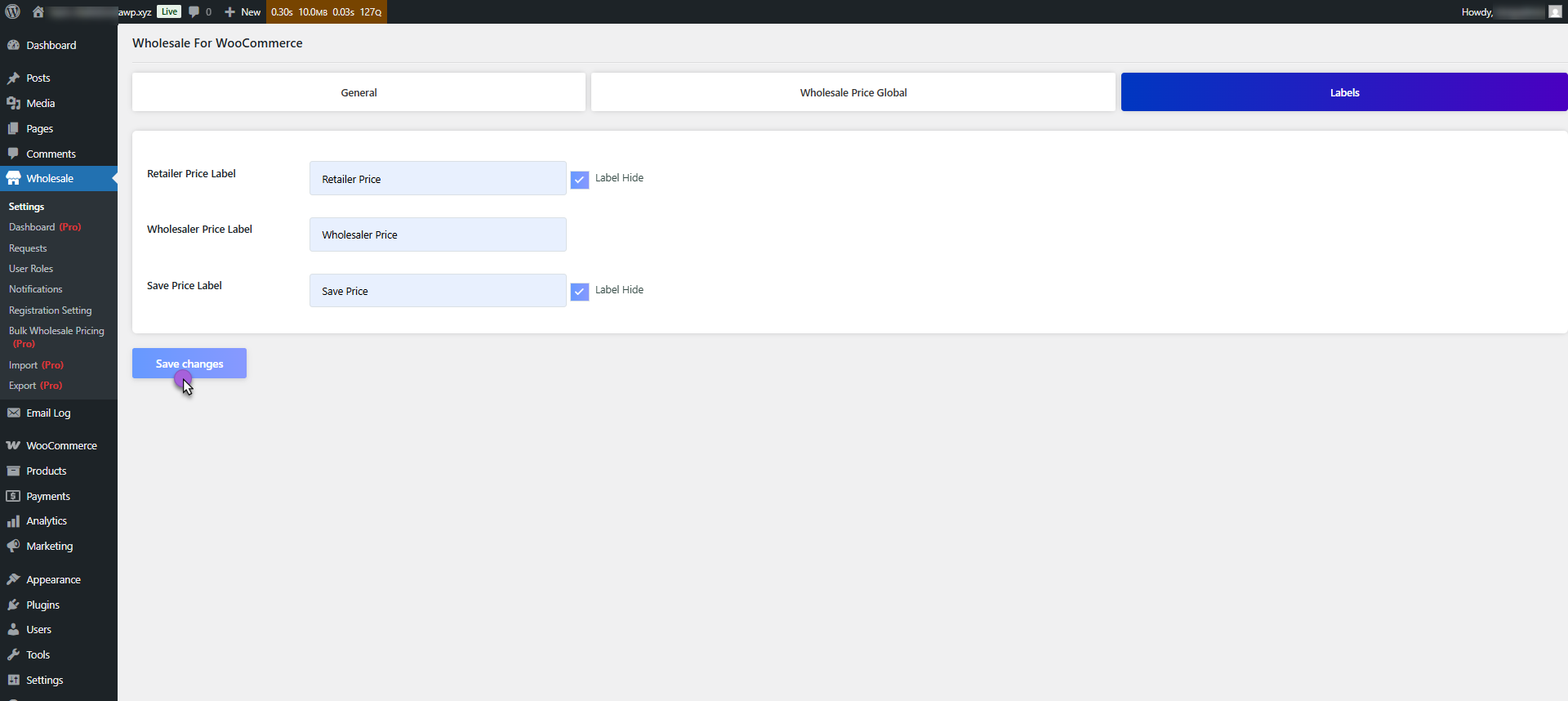1568x701 pixels.
Task: Click the Settings sliders icon in sidebar
Action: click(13, 681)
